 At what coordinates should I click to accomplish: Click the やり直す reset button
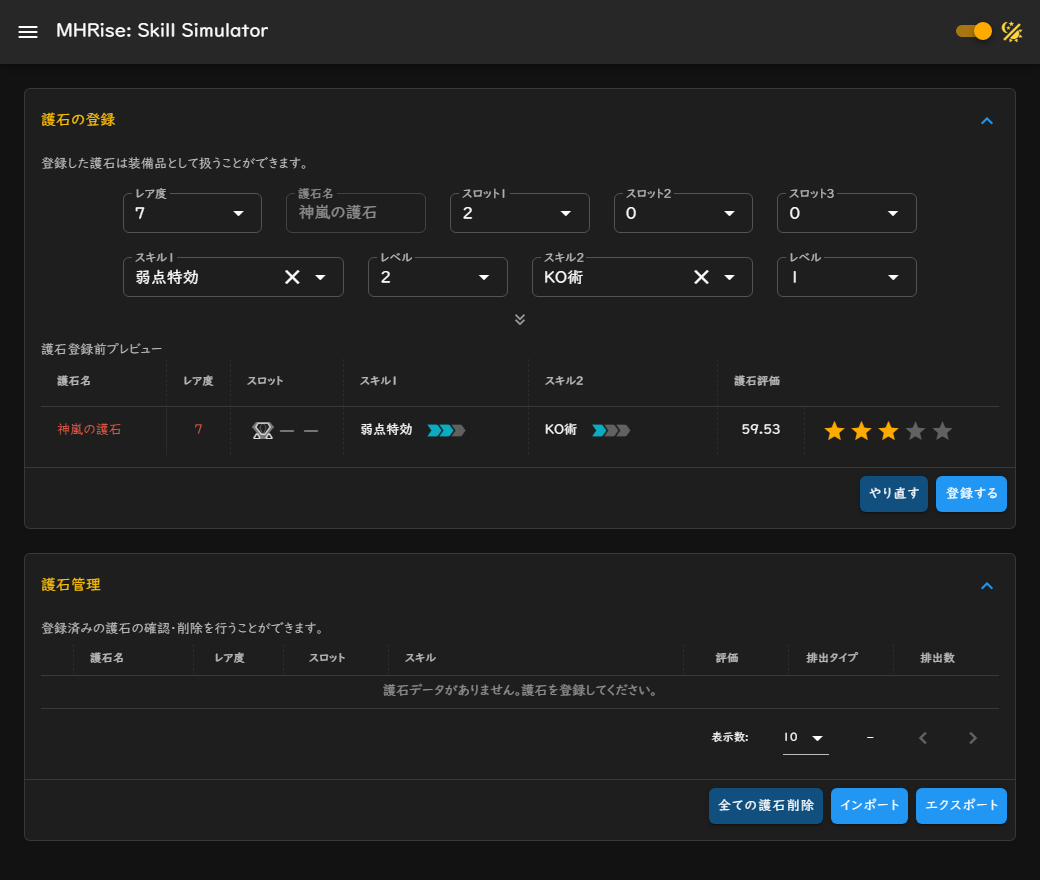(893, 494)
